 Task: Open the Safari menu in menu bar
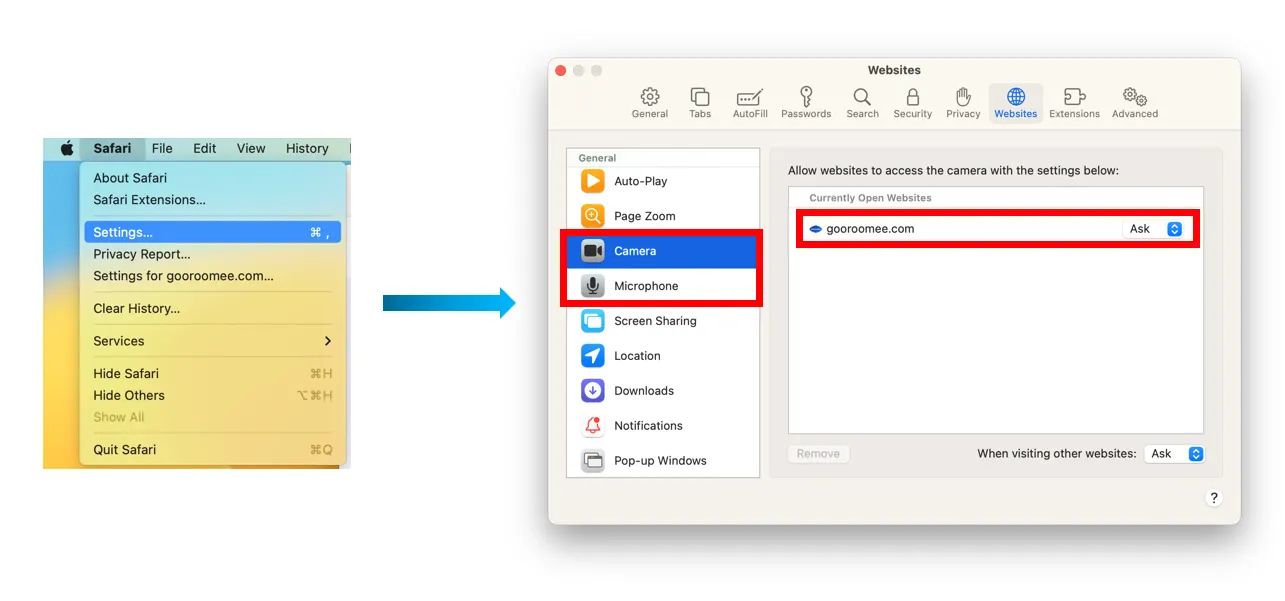(x=112, y=148)
